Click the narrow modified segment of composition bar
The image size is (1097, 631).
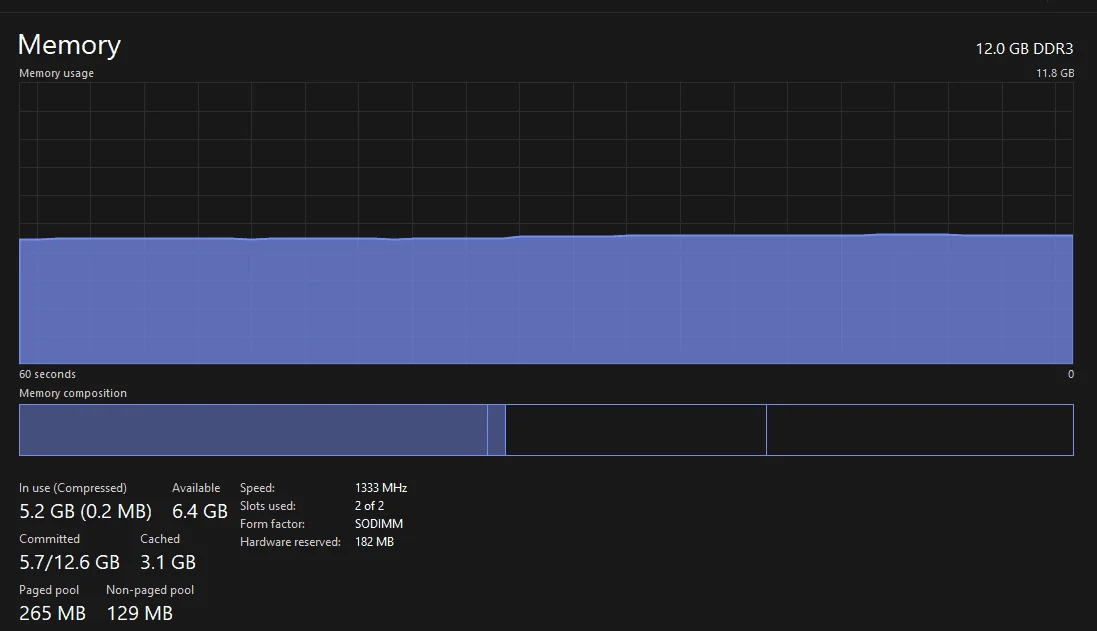tap(496, 430)
